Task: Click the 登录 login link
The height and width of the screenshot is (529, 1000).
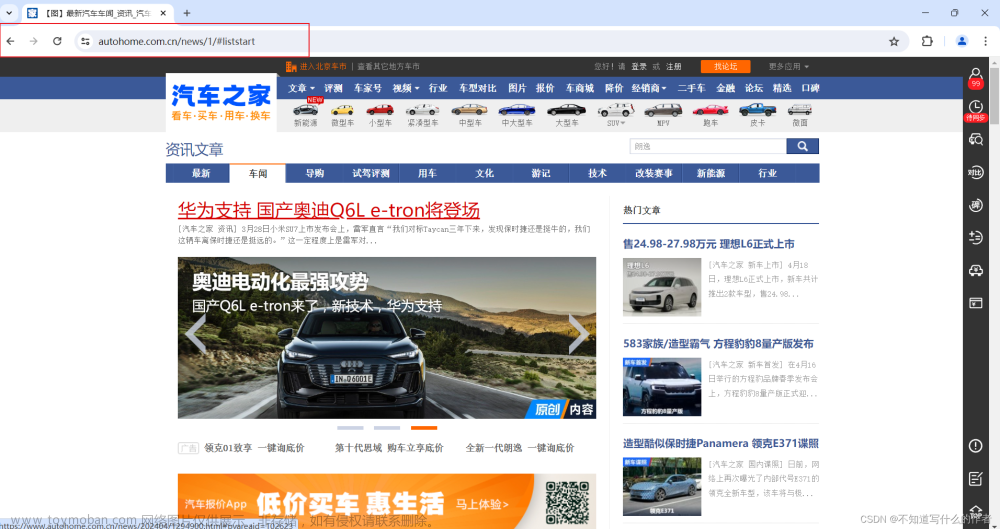Action: pyautogui.click(x=639, y=66)
